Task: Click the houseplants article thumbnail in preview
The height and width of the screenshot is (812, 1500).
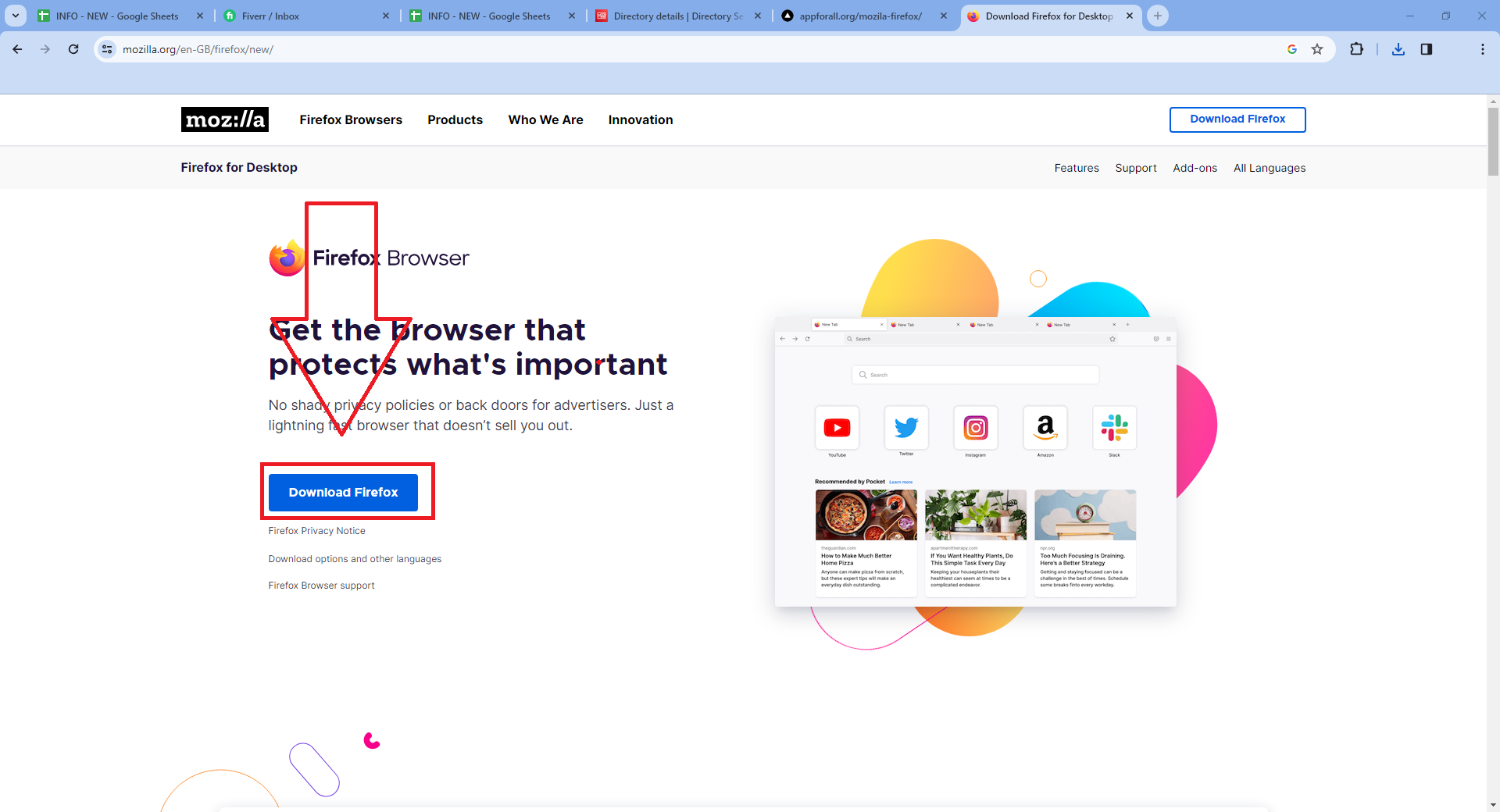Action: point(976,515)
